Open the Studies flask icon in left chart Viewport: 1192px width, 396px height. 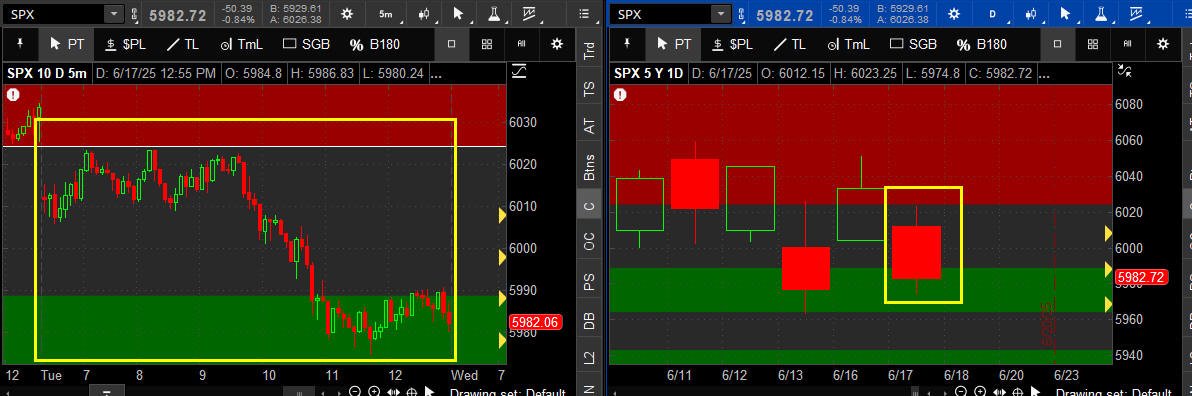click(x=493, y=14)
